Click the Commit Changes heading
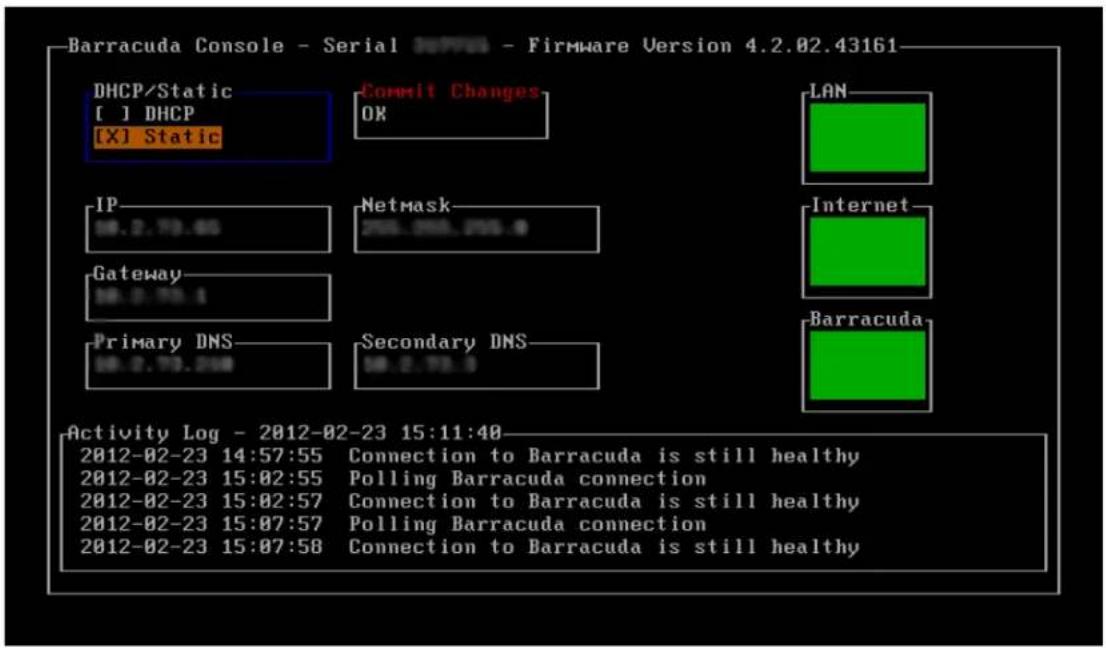 pos(450,92)
